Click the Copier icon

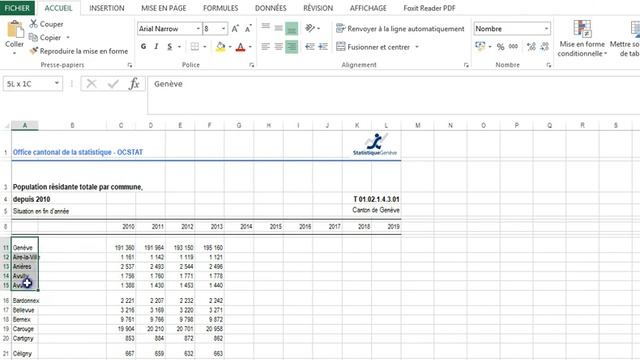[x=33, y=37]
